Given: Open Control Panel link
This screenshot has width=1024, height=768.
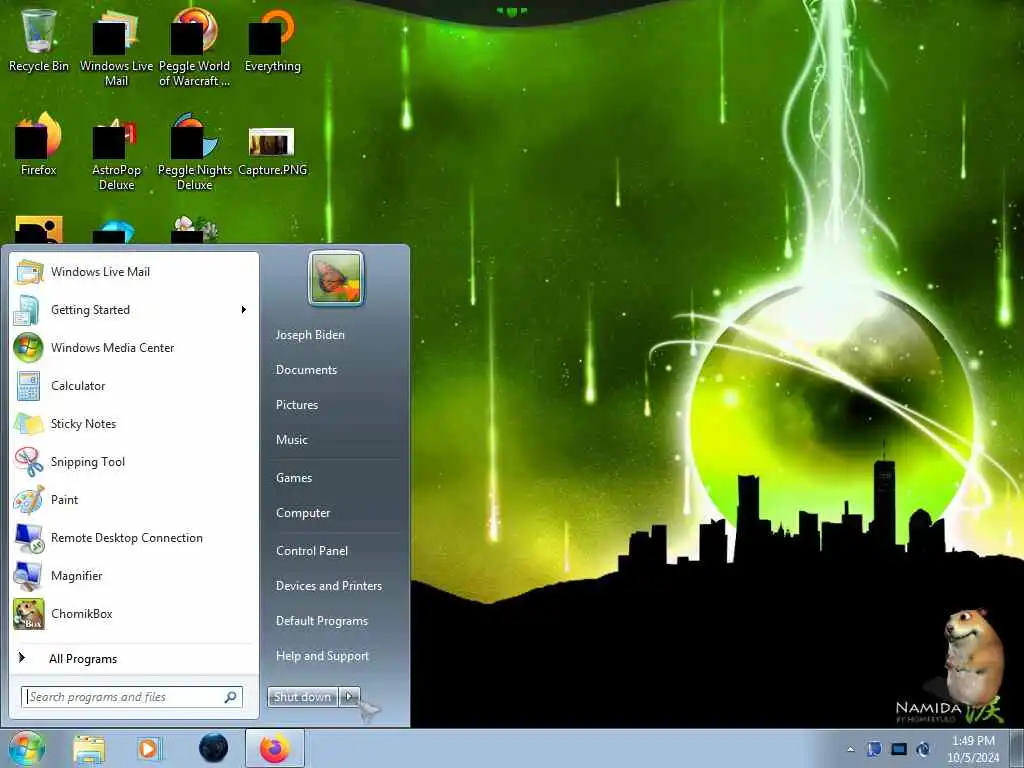Looking at the screenshot, I should (312, 551).
